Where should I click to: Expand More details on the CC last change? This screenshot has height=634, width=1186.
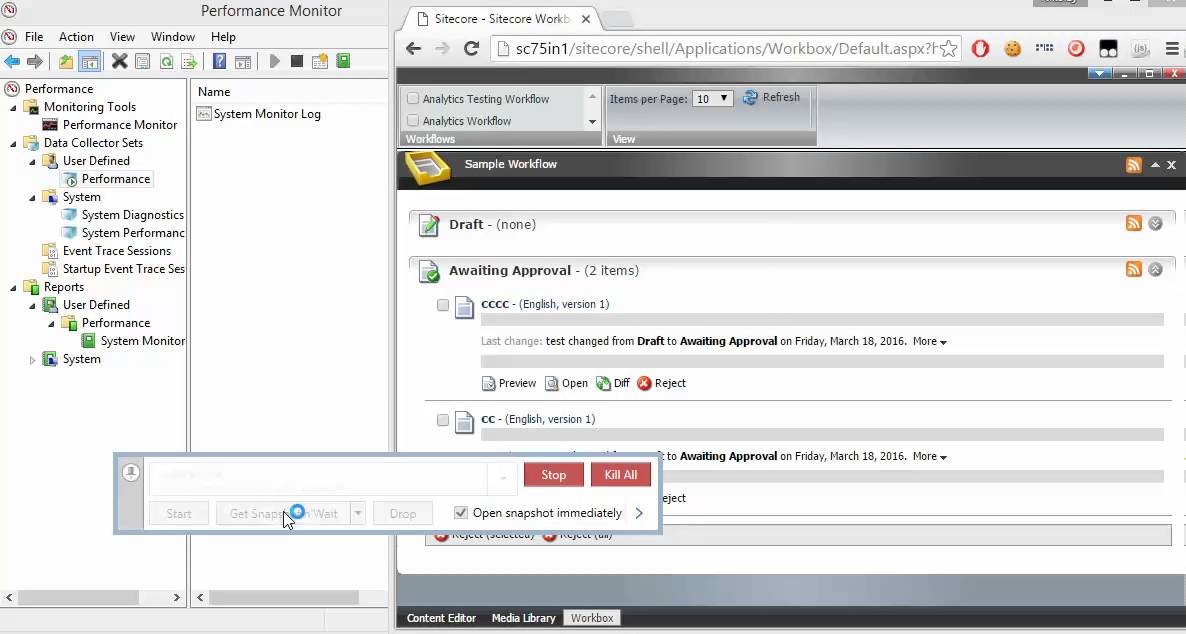click(930, 456)
